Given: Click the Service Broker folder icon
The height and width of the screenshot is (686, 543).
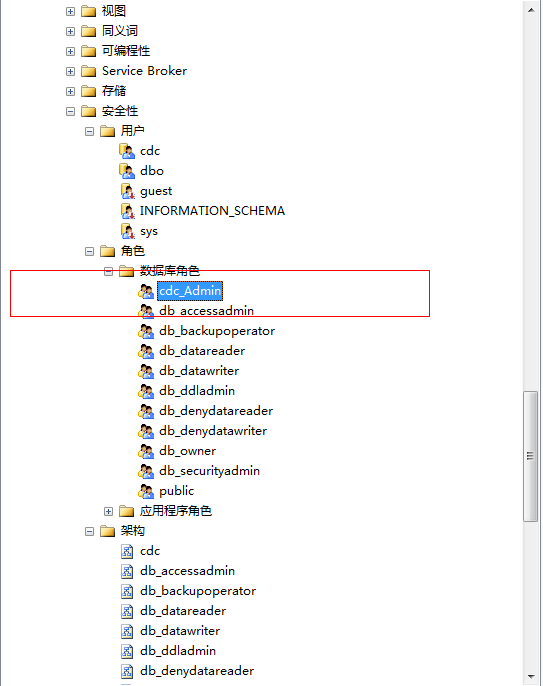Looking at the screenshot, I should (x=88, y=71).
